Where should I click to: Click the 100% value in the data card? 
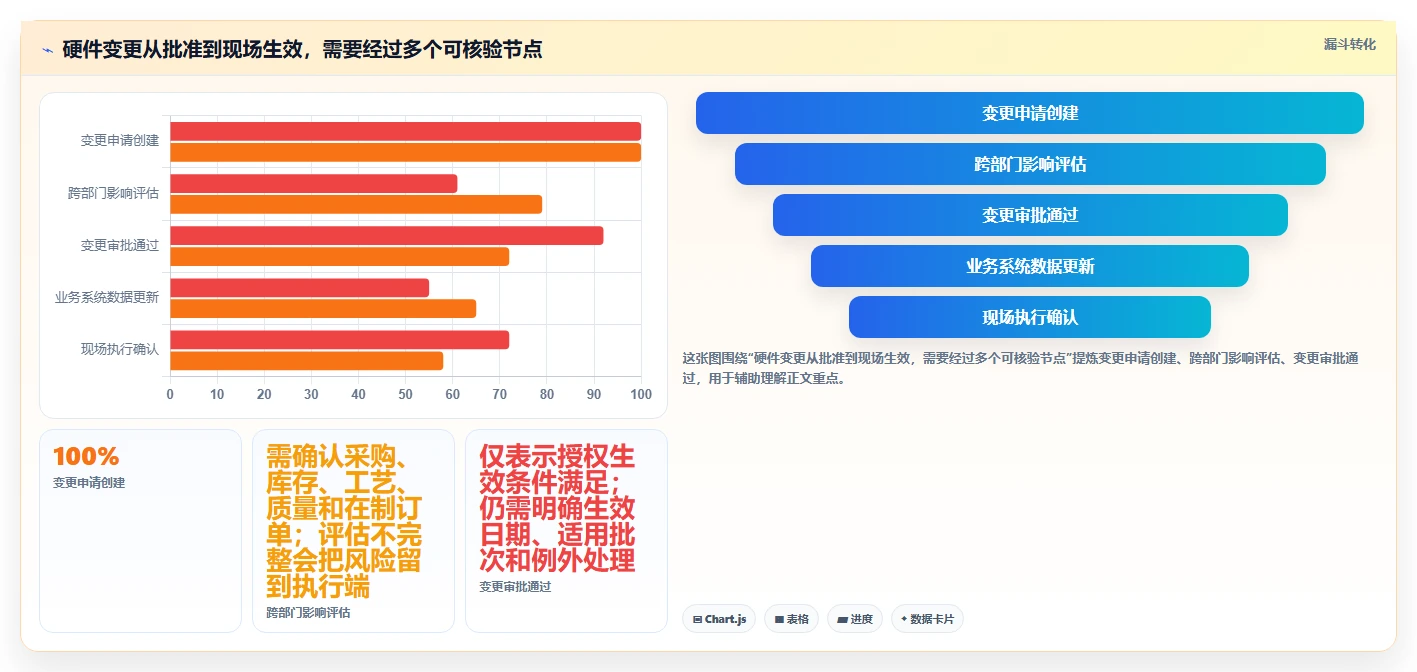pos(86,457)
